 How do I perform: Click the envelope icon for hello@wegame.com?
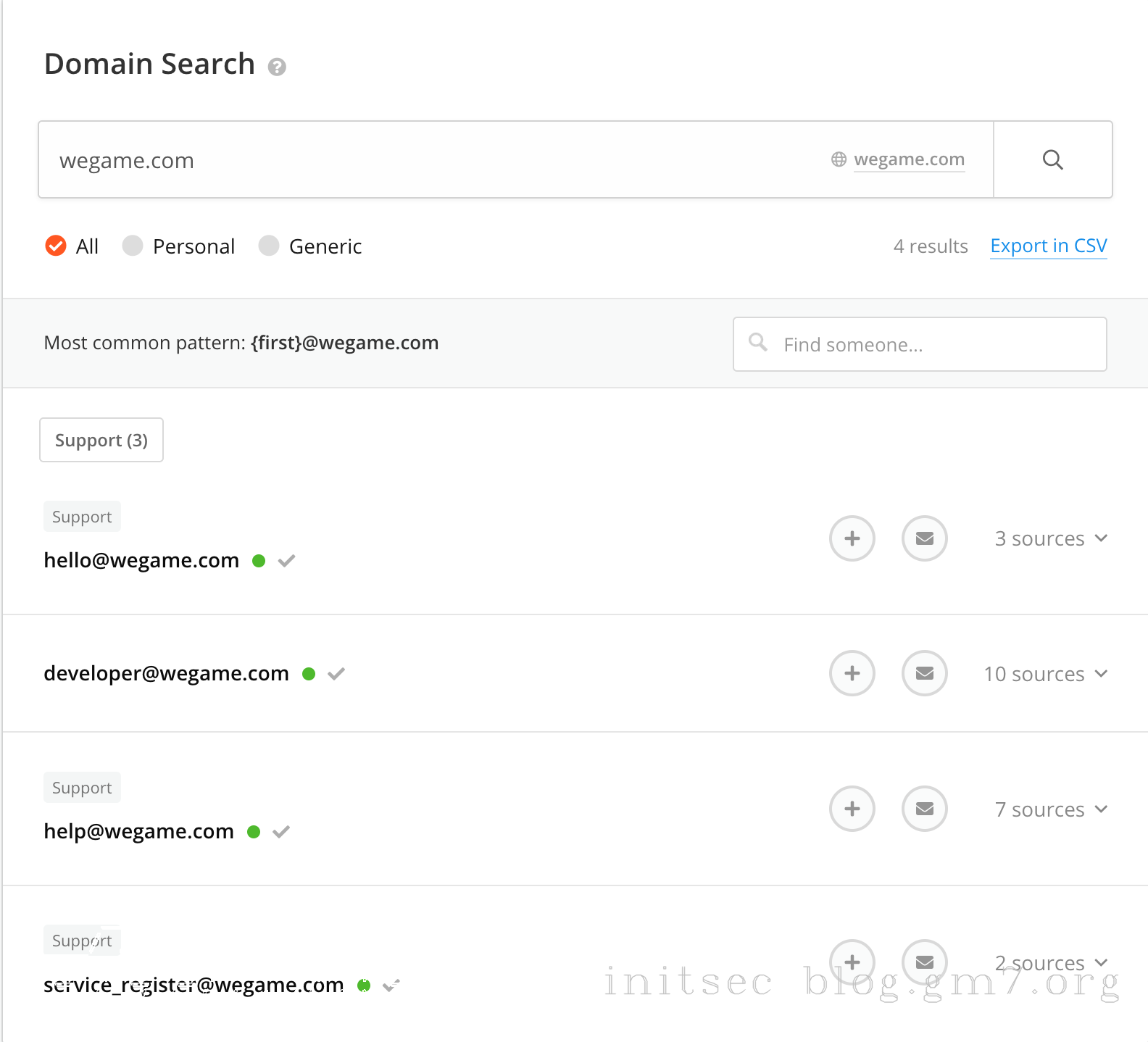924,538
